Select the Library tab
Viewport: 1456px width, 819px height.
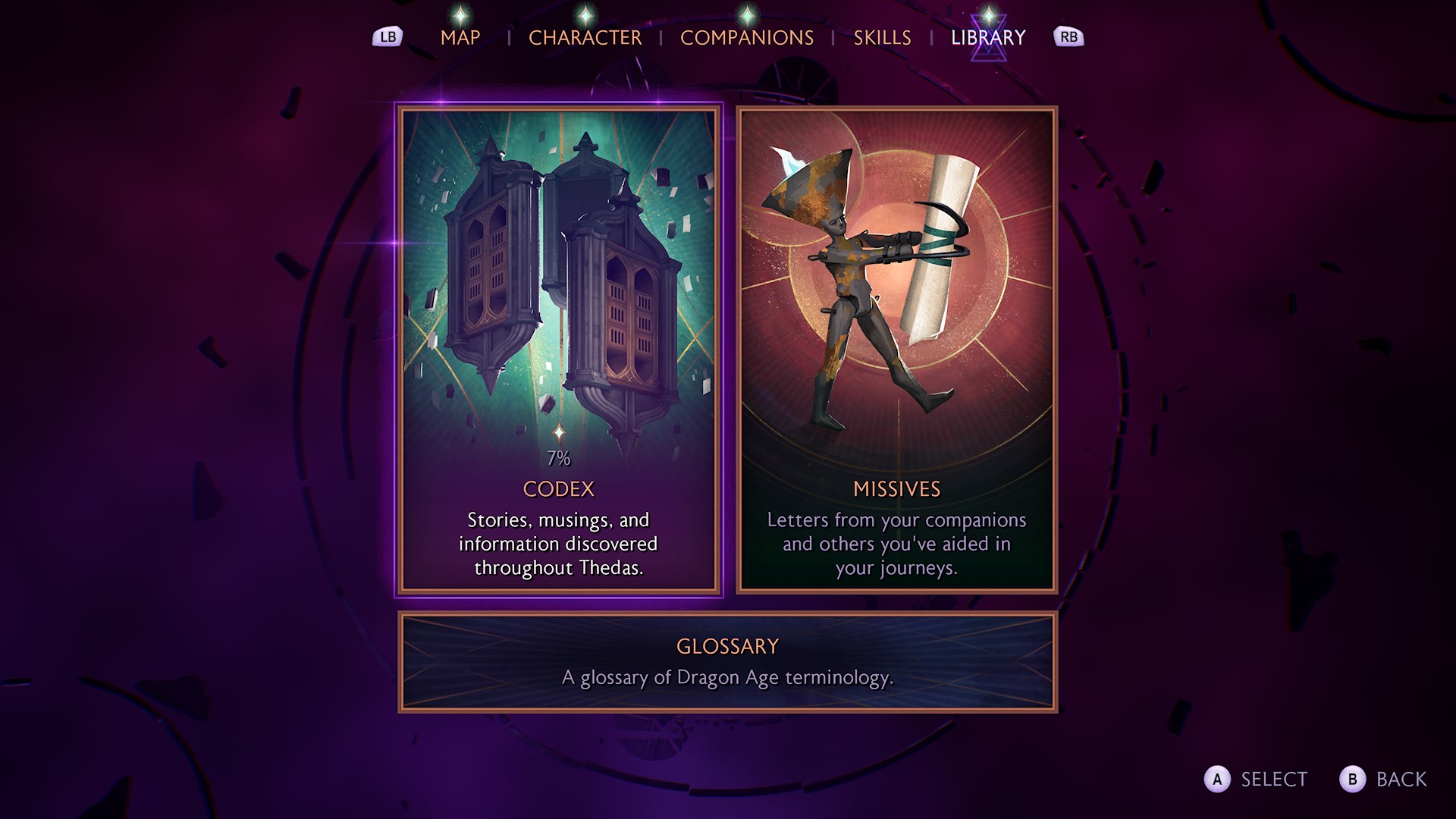coord(988,37)
